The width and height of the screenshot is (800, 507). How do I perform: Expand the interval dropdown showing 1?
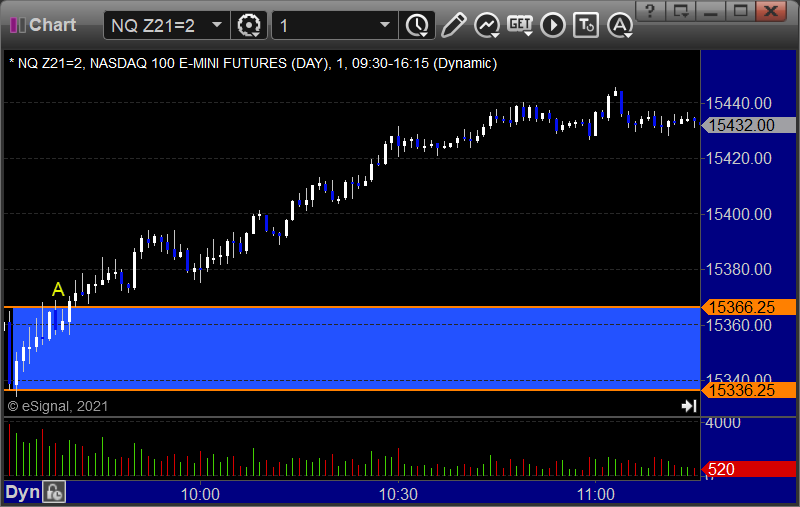[x=385, y=24]
